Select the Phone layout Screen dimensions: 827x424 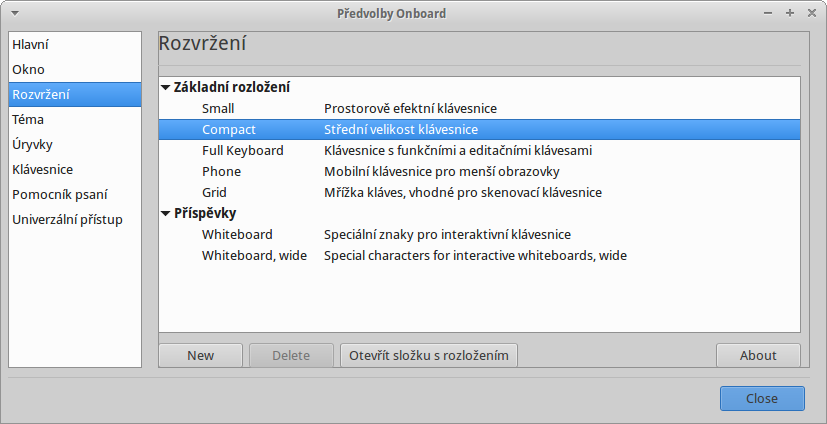(479, 172)
